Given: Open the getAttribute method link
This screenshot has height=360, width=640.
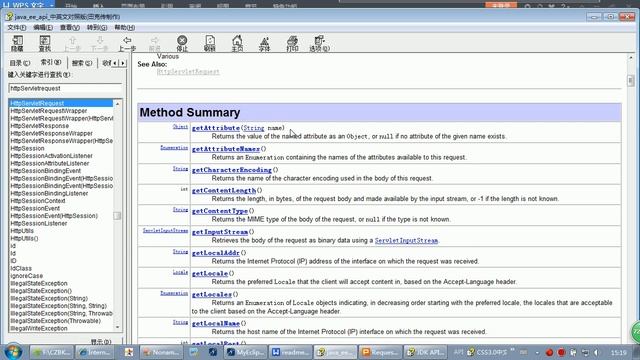Looking at the screenshot, I should coord(216,128).
